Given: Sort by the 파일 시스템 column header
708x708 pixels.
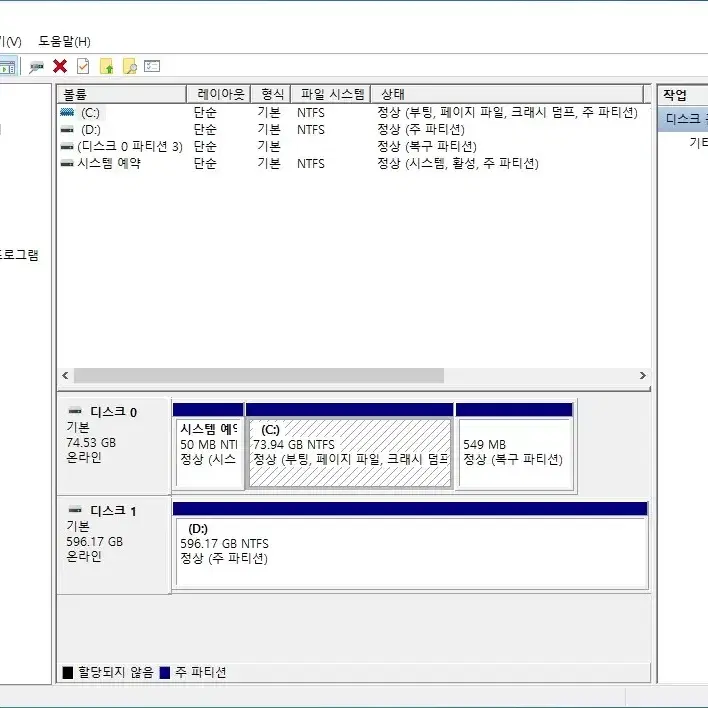Looking at the screenshot, I should point(331,94).
